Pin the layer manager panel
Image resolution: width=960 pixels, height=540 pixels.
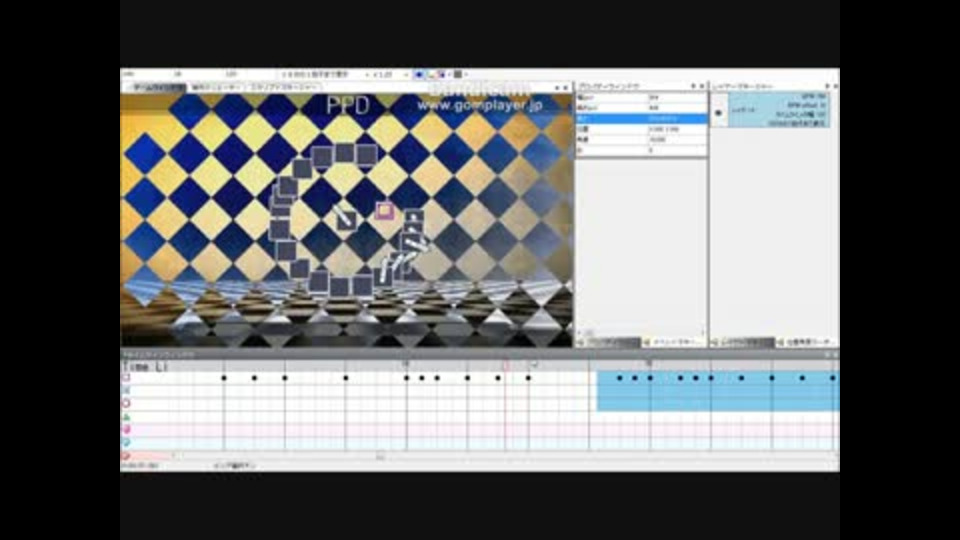827,86
